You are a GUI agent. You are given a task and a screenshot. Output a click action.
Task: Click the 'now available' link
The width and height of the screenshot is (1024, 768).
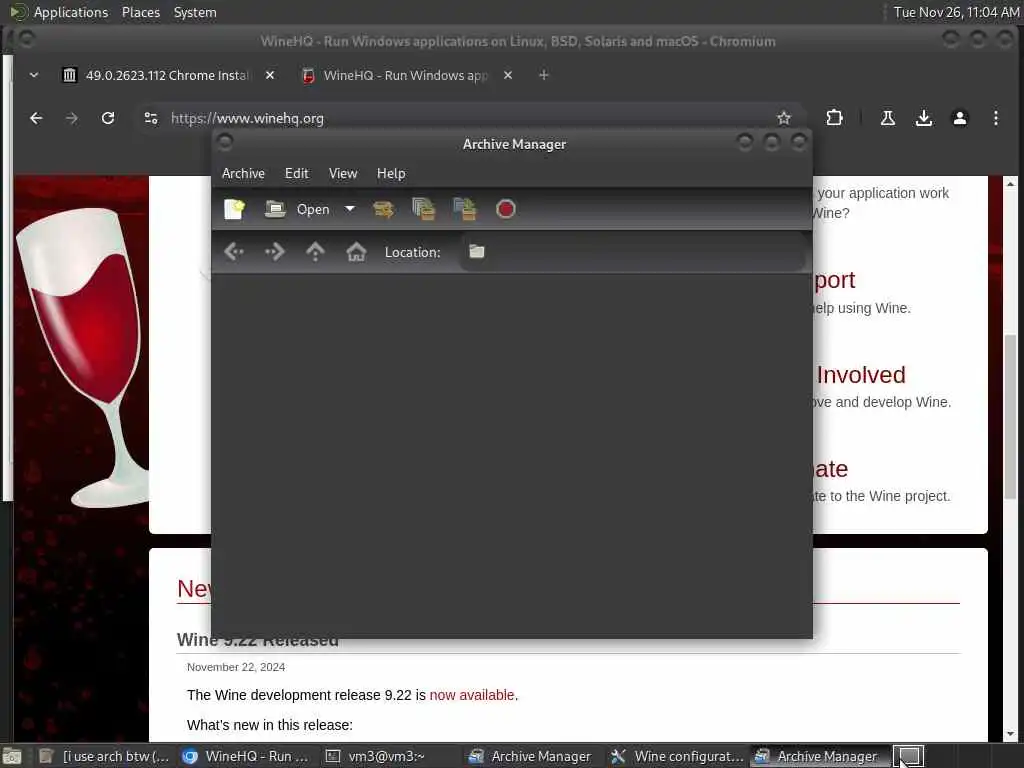pos(472,695)
